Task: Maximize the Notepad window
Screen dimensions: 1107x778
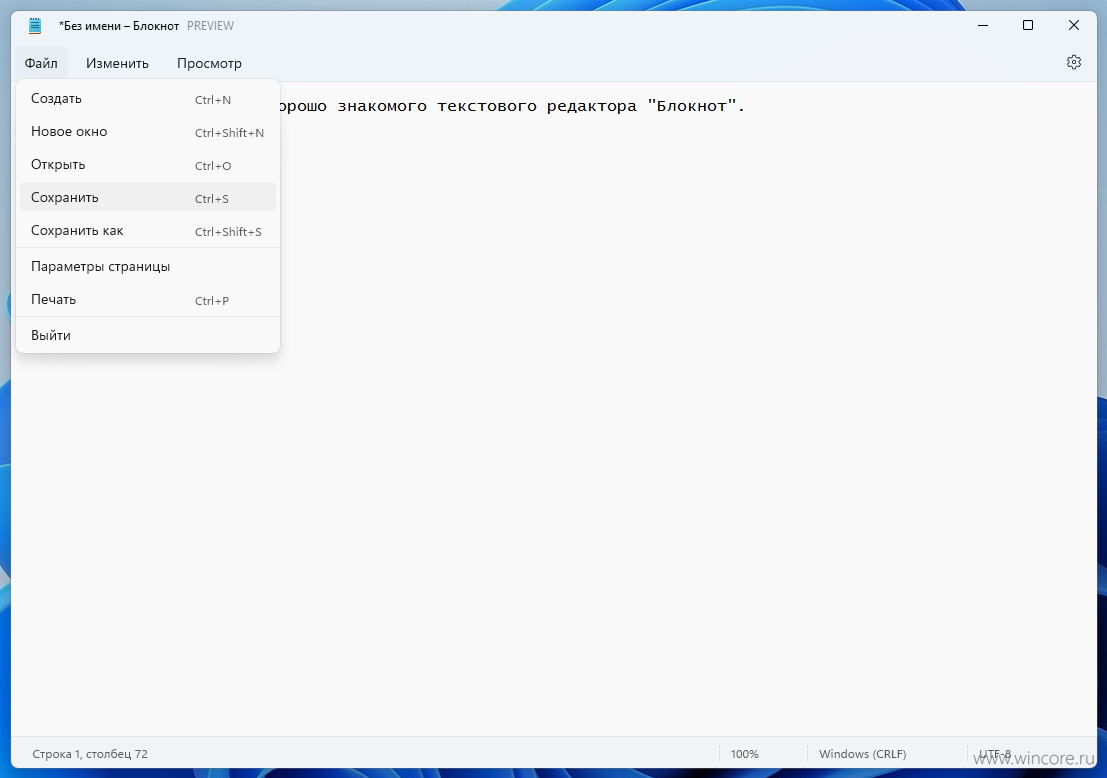Action: [1028, 25]
